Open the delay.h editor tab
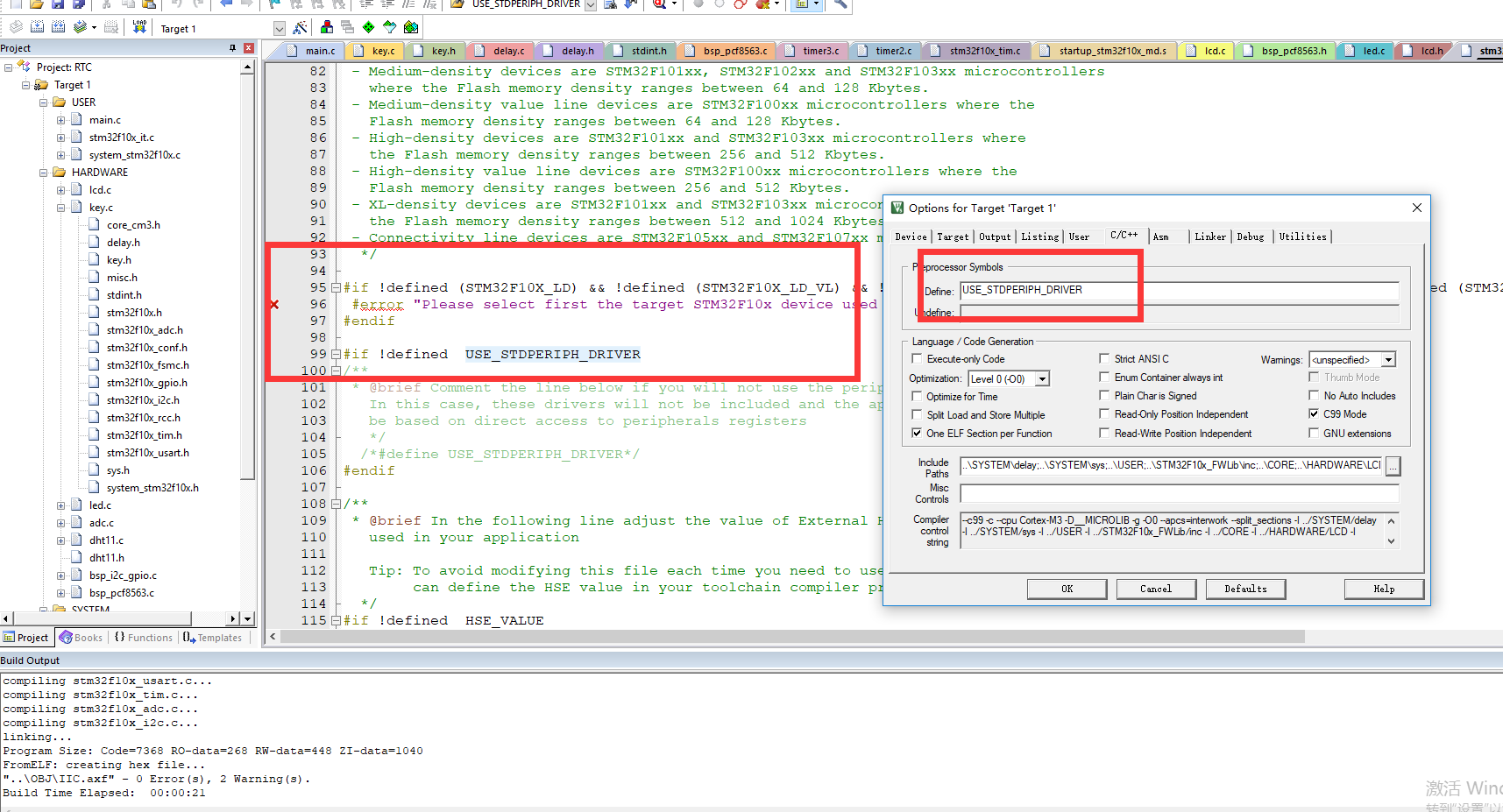The height and width of the screenshot is (812, 1503). [x=571, y=51]
